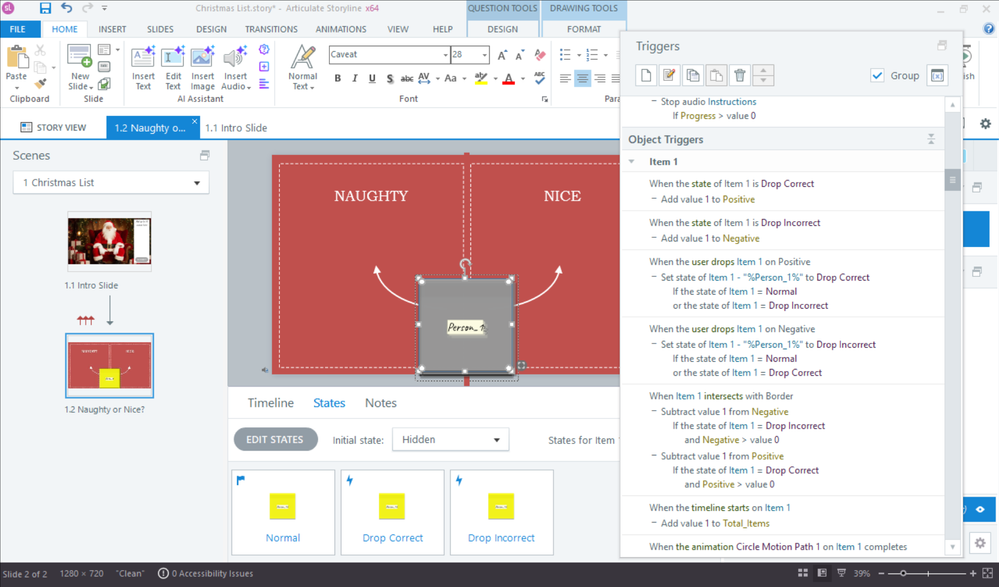Image resolution: width=999 pixels, height=587 pixels.
Task: Toggle bold text formatting
Action: [x=337, y=79]
